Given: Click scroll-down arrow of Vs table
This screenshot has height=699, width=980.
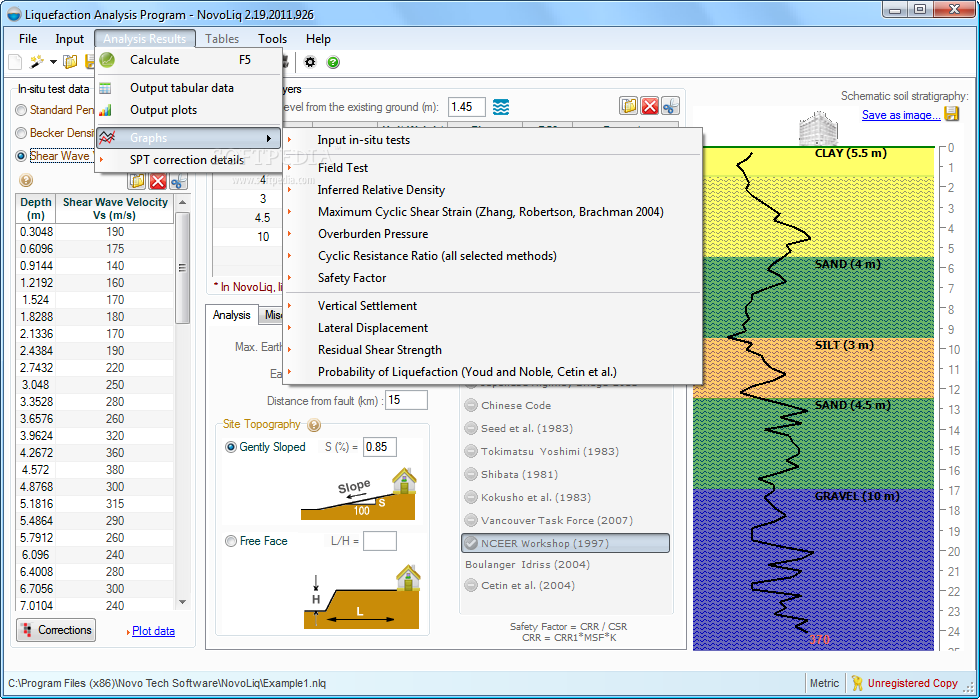Looking at the screenshot, I should tap(182, 602).
